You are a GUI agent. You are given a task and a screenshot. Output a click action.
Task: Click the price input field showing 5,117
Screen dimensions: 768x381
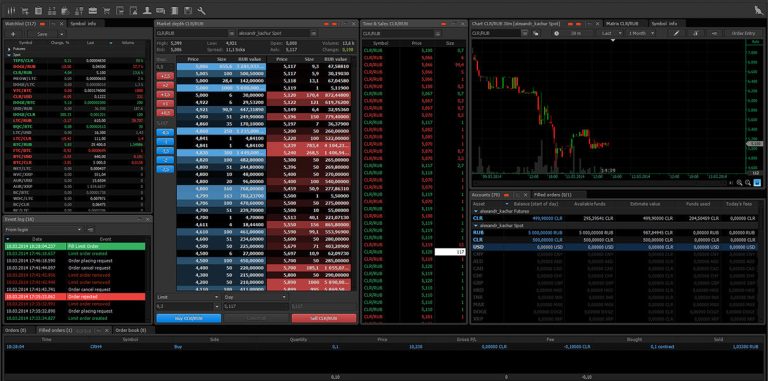pos(255,306)
